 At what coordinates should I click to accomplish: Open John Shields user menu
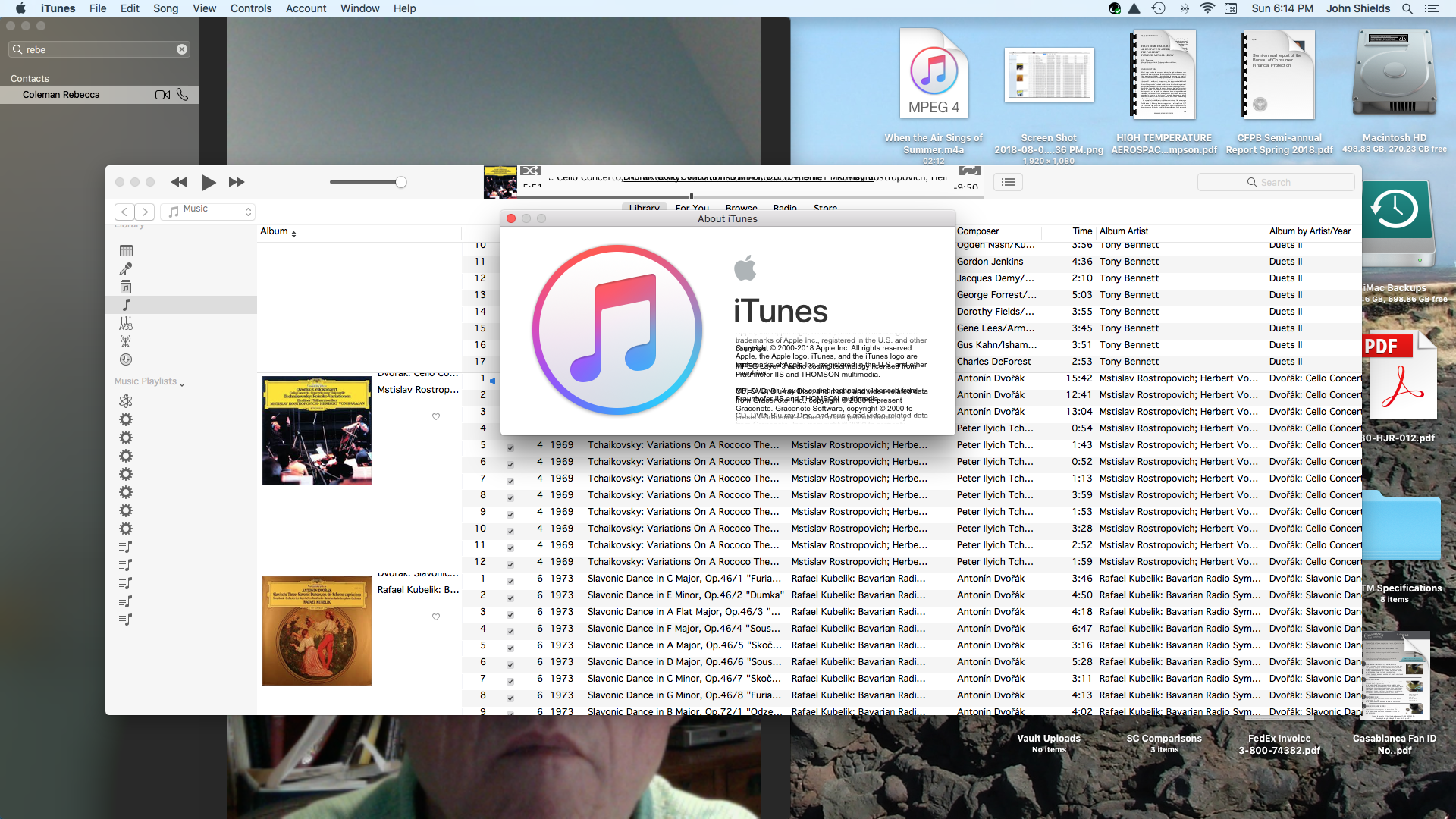click(x=1357, y=8)
